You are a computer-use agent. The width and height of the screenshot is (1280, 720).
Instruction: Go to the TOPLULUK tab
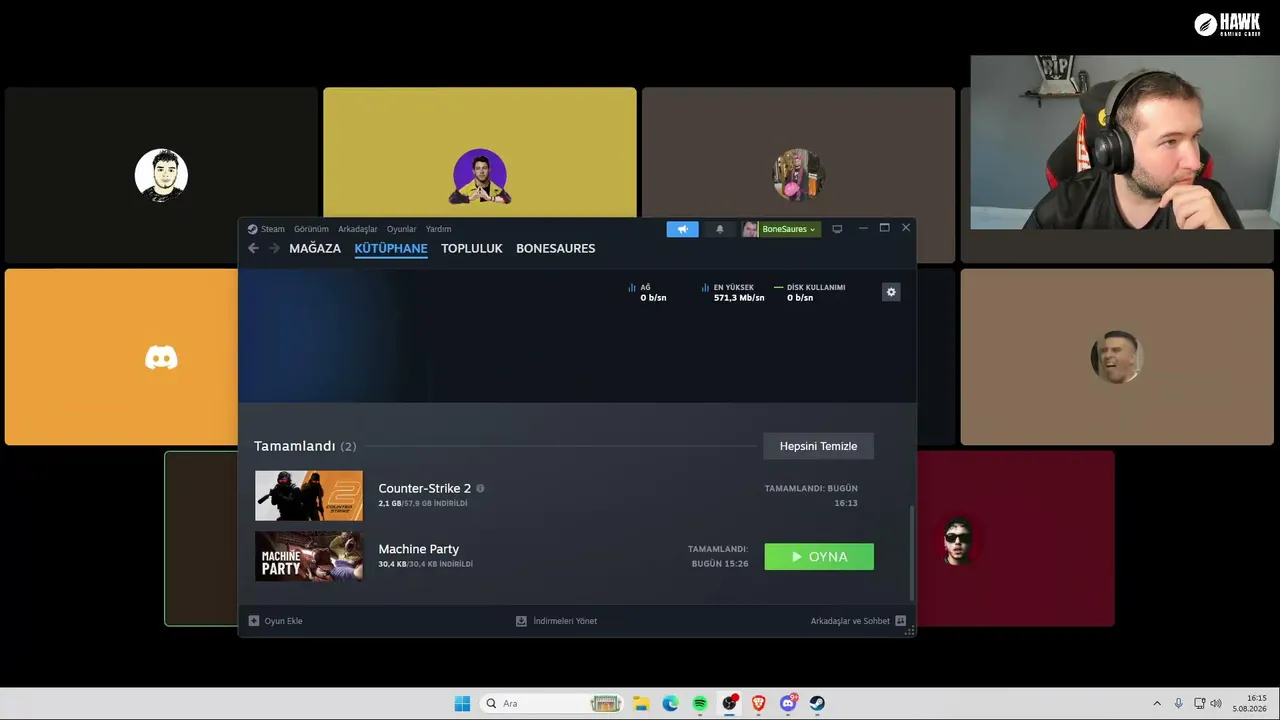(x=472, y=248)
